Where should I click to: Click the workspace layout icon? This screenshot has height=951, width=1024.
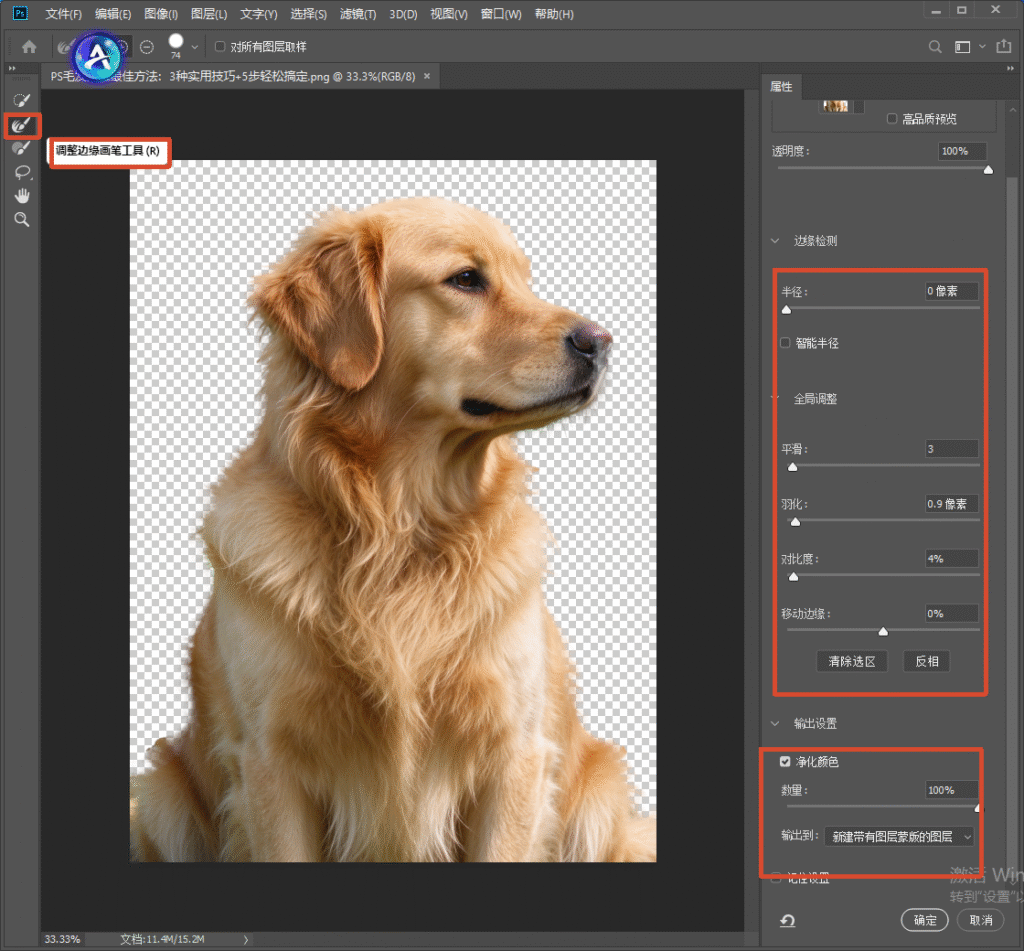(x=963, y=47)
